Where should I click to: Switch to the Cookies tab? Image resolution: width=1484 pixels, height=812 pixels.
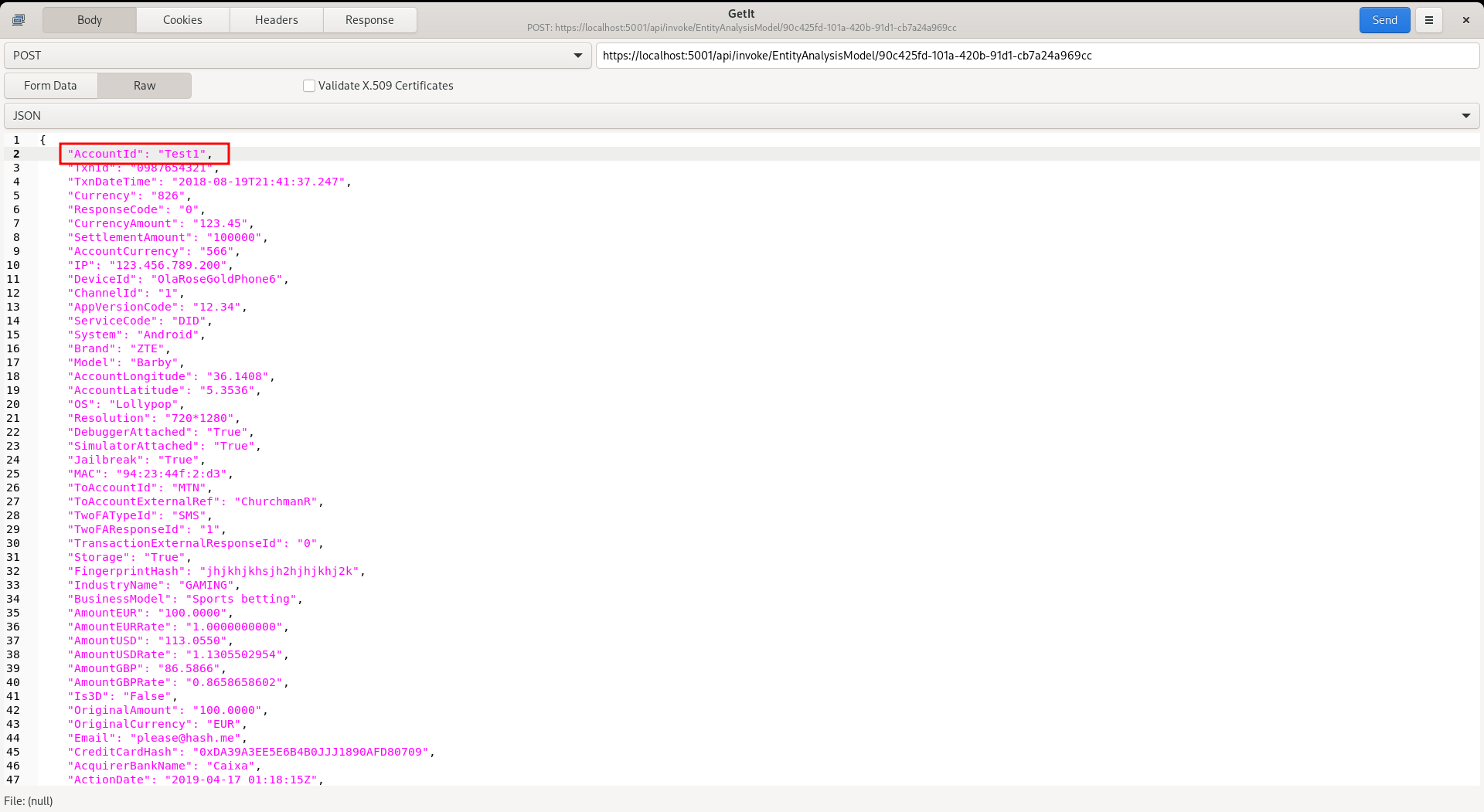[x=182, y=20]
